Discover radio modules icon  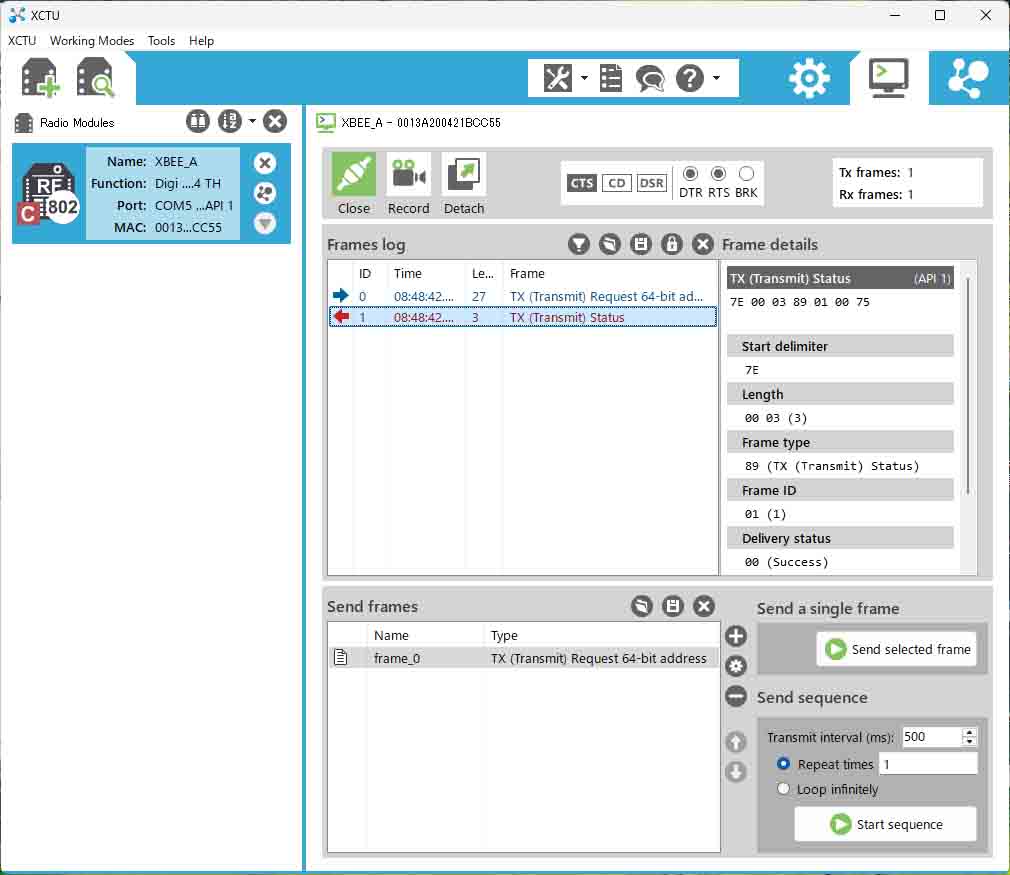click(x=95, y=78)
